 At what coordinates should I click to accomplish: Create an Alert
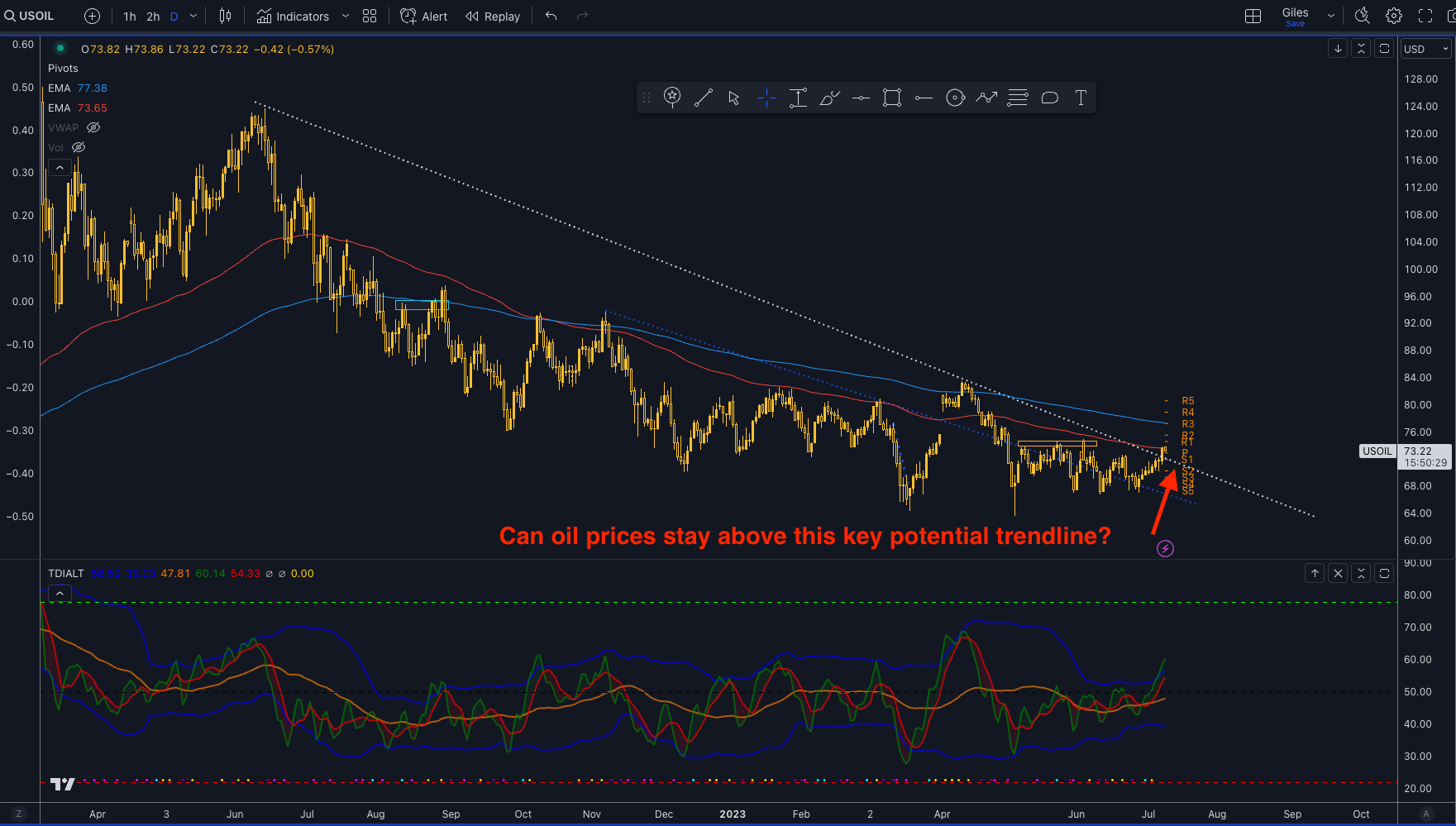(x=423, y=17)
